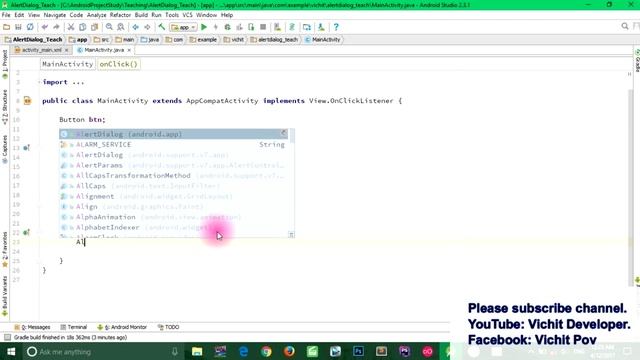Open the File menu
Screen dimensions: 640x360
click(6, 15)
